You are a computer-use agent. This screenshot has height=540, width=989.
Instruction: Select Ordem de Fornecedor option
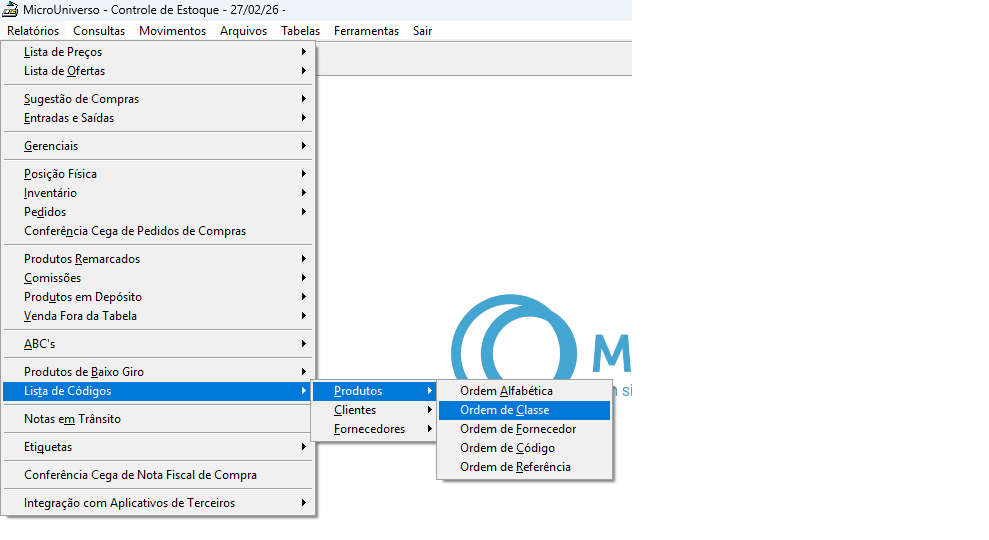click(518, 429)
